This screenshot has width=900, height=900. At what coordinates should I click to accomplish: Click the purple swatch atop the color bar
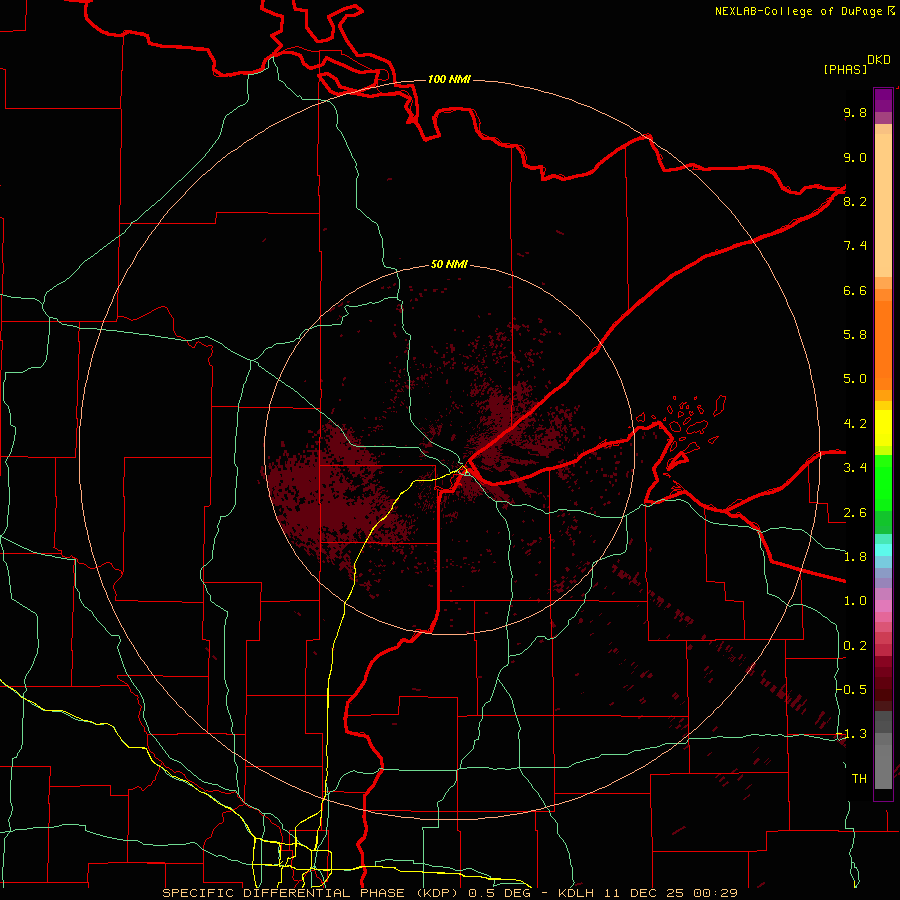tap(883, 101)
